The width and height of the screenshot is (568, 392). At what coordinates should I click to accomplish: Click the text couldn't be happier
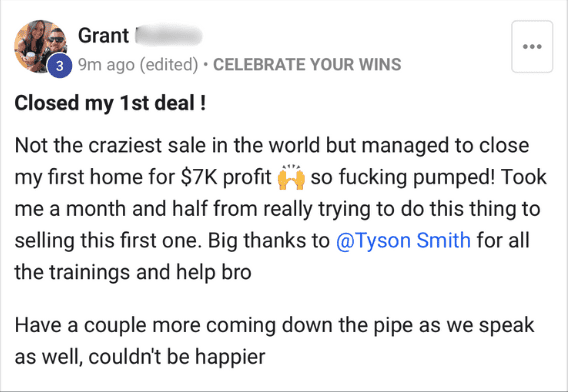coord(177,357)
